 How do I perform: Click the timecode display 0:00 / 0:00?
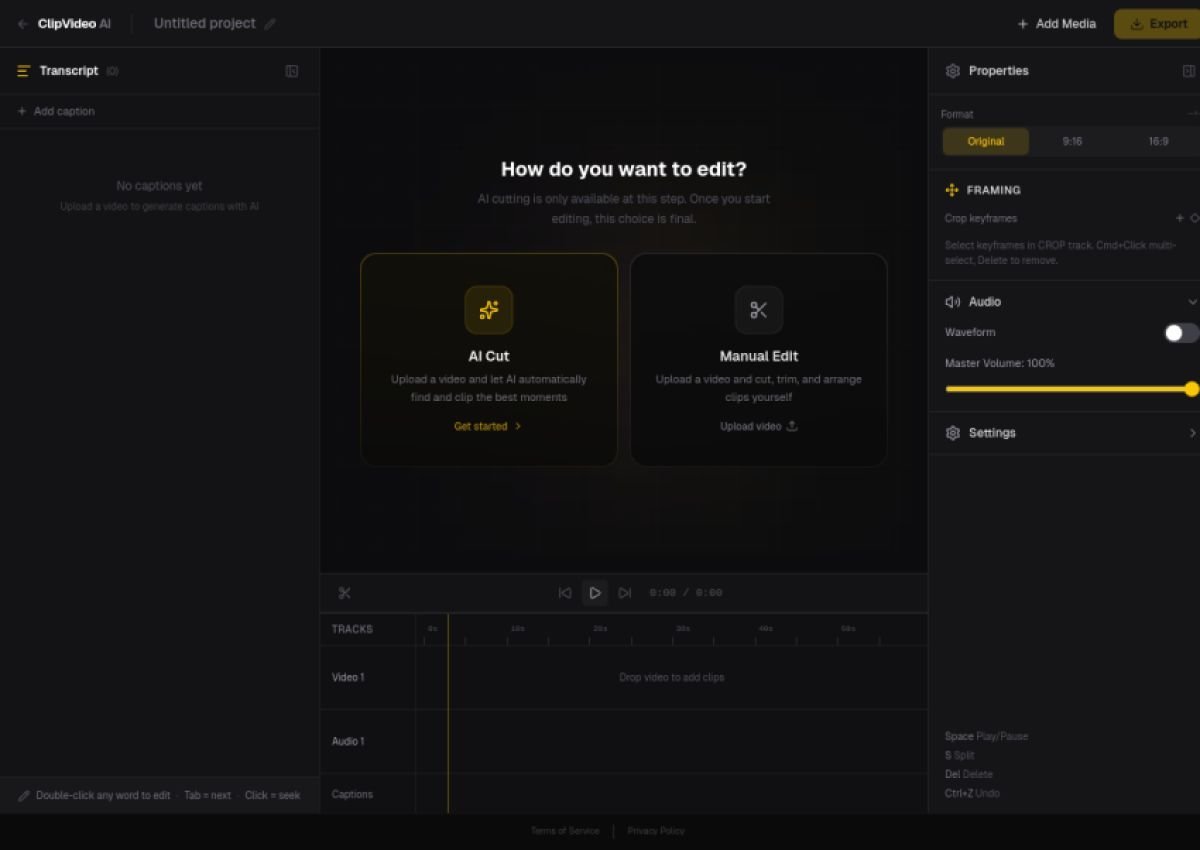coord(686,593)
